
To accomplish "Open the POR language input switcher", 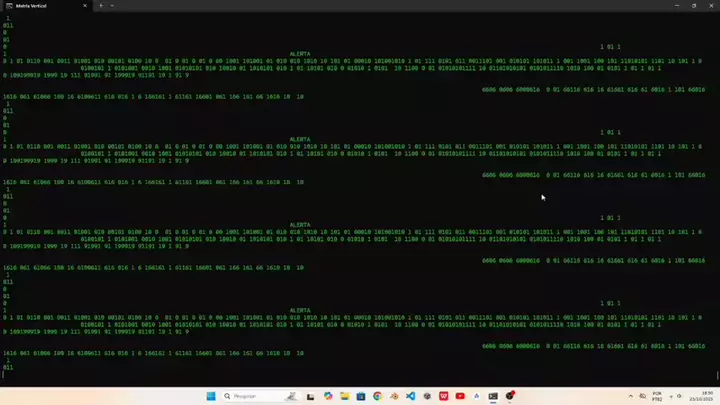I will pos(657,396).
